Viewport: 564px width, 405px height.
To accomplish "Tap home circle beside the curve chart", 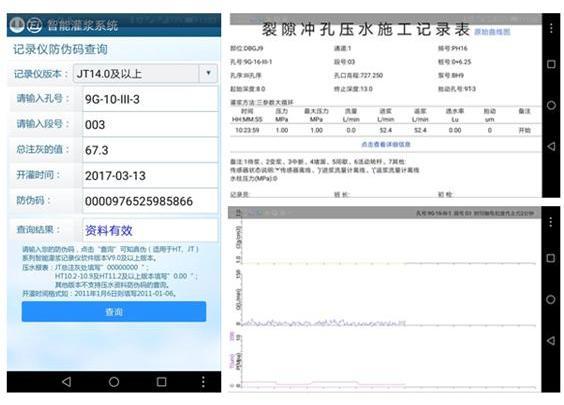I will 551,299.
